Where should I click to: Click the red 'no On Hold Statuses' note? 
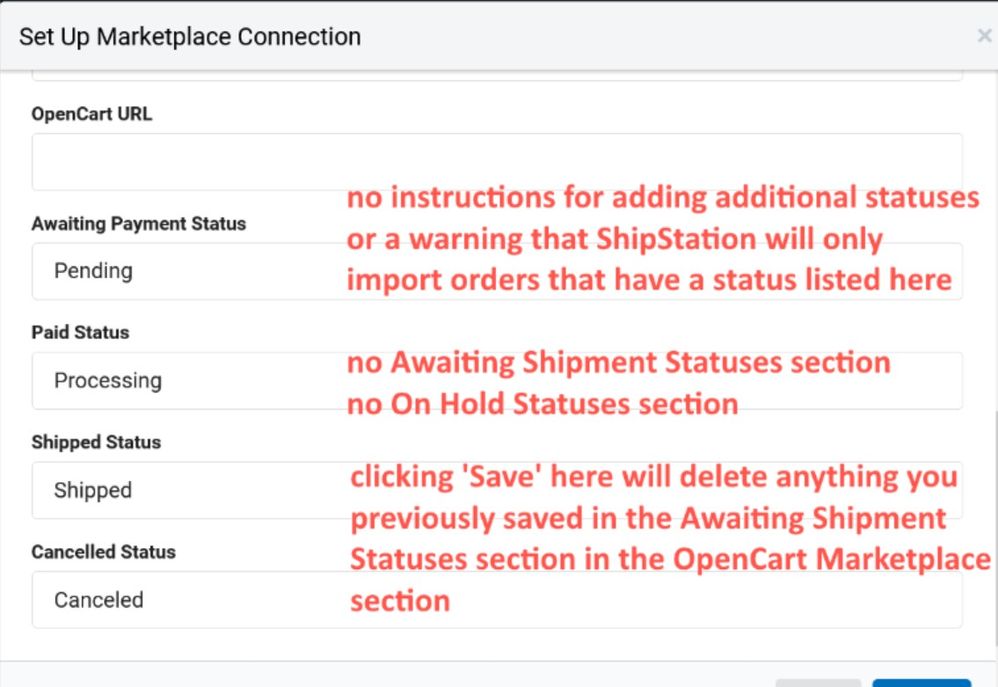pos(542,404)
